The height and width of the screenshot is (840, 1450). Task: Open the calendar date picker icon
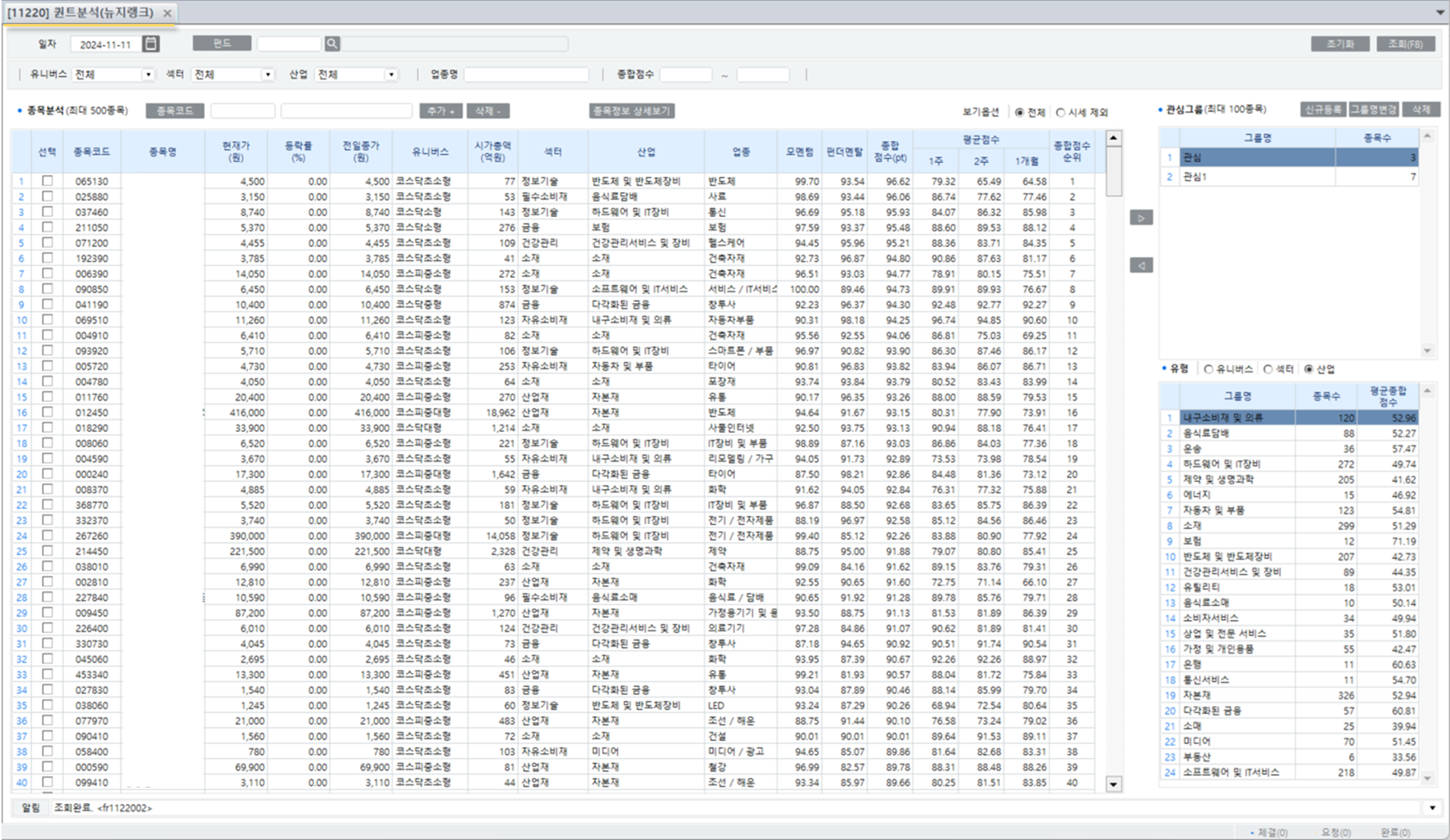pos(150,44)
